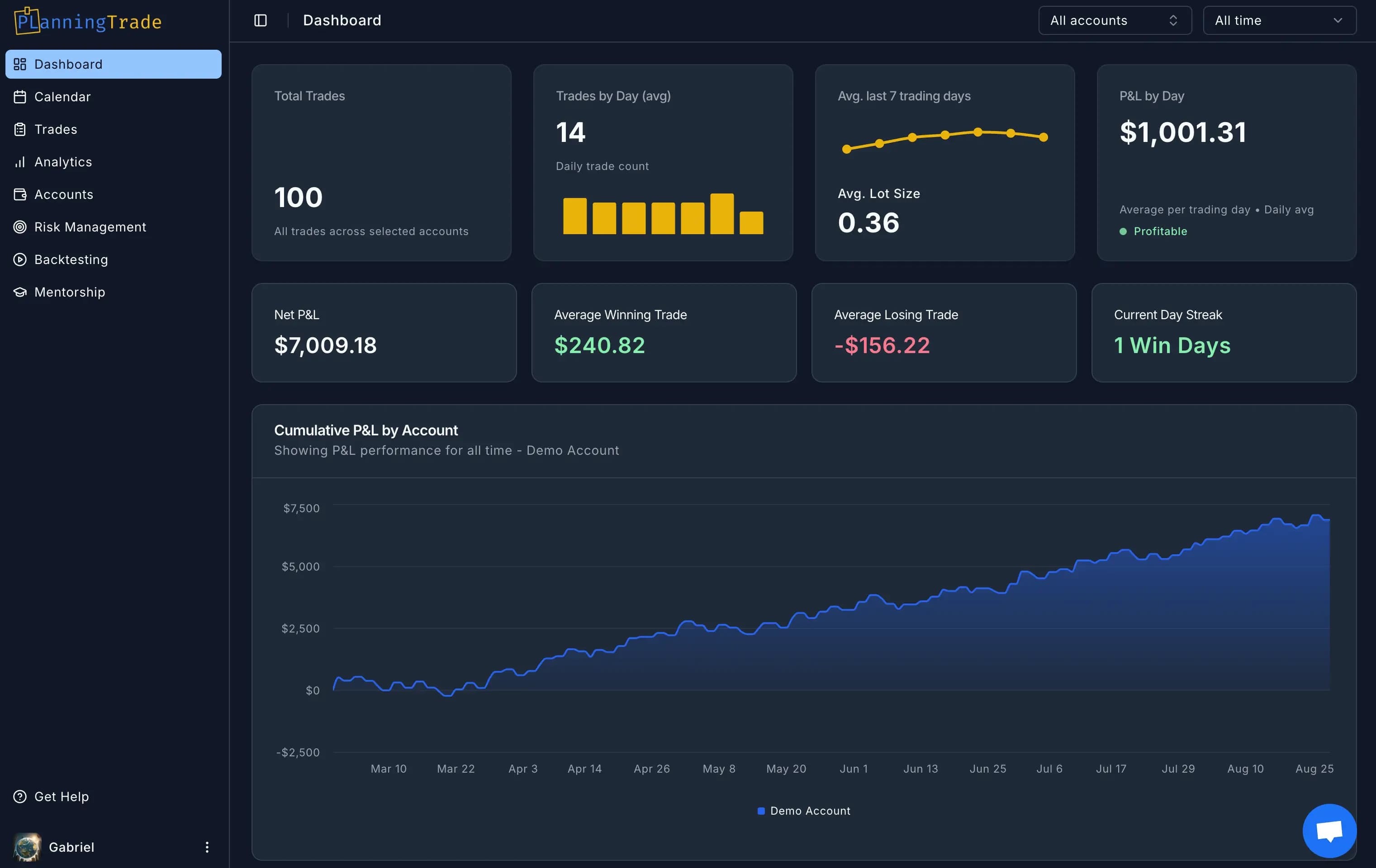Open Risk Management target icon

click(x=20, y=226)
